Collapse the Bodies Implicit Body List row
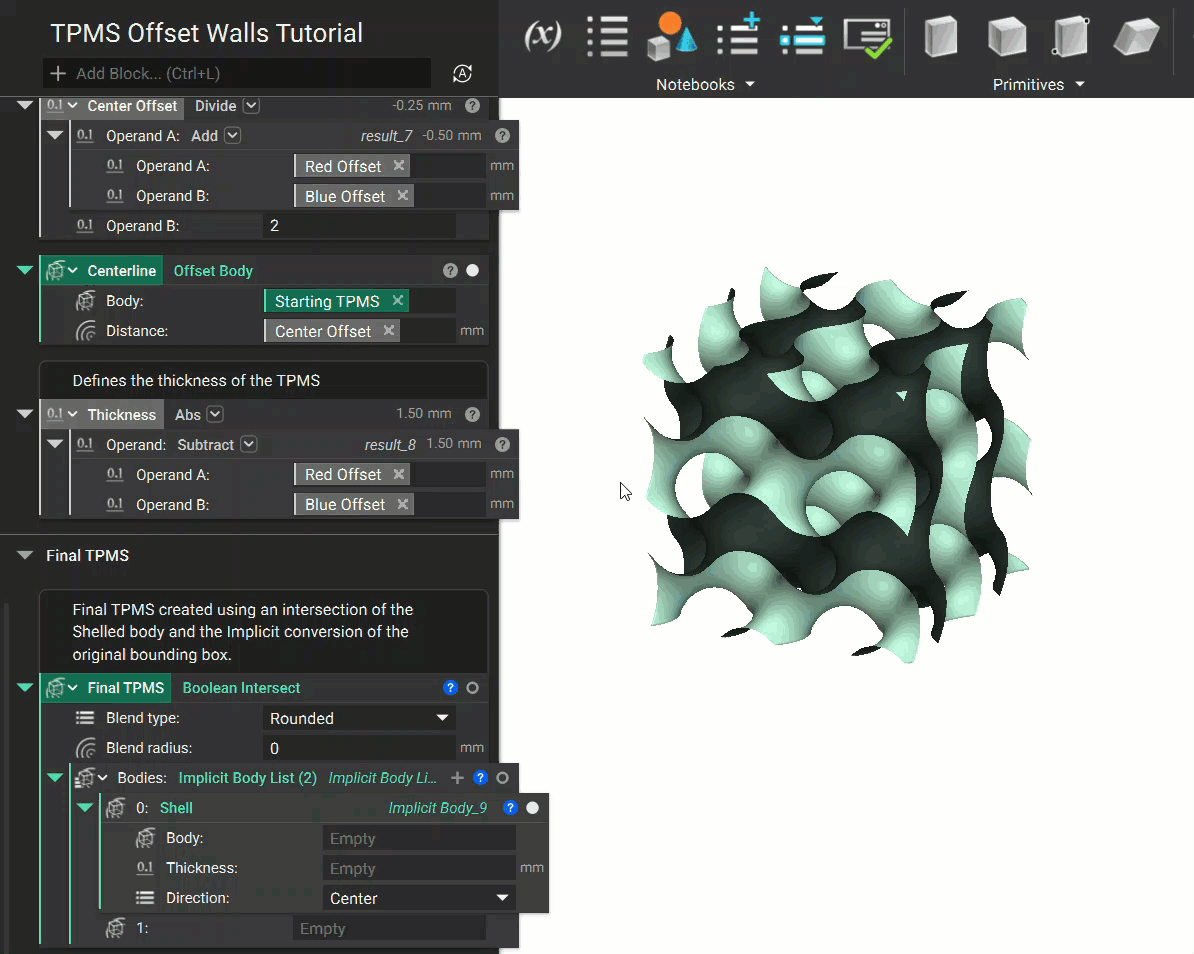This screenshot has width=1194, height=954. 55,777
